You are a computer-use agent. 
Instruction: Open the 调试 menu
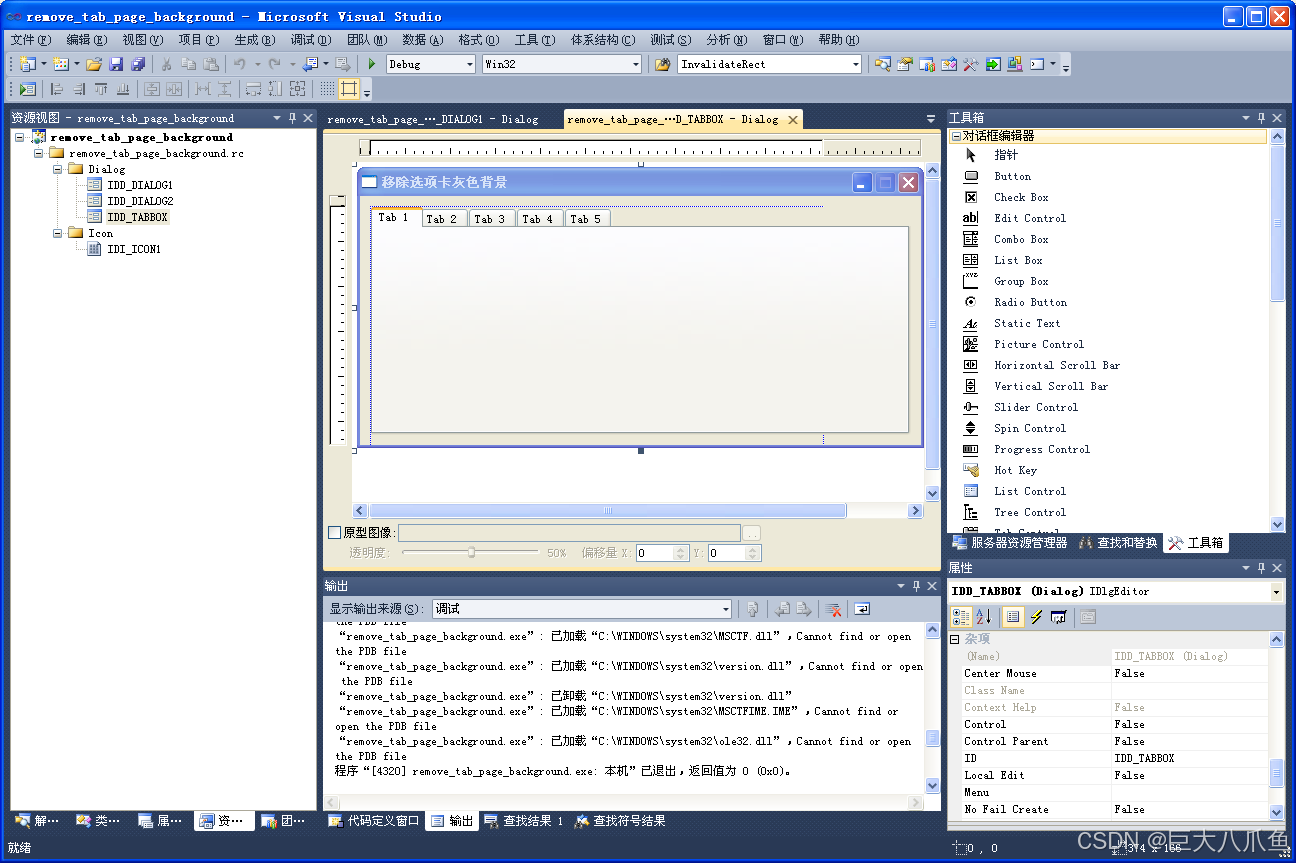point(310,40)
